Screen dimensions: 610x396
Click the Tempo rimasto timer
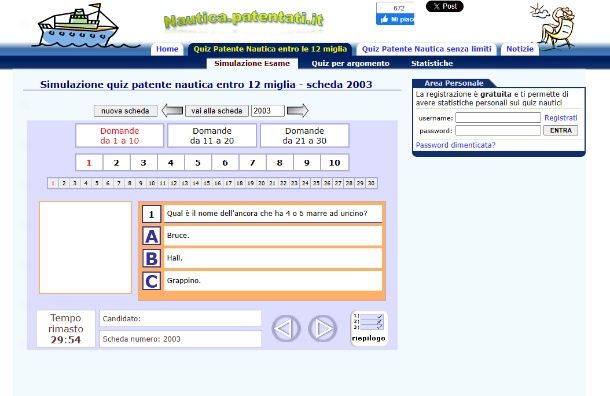click(x=66, y=329)
